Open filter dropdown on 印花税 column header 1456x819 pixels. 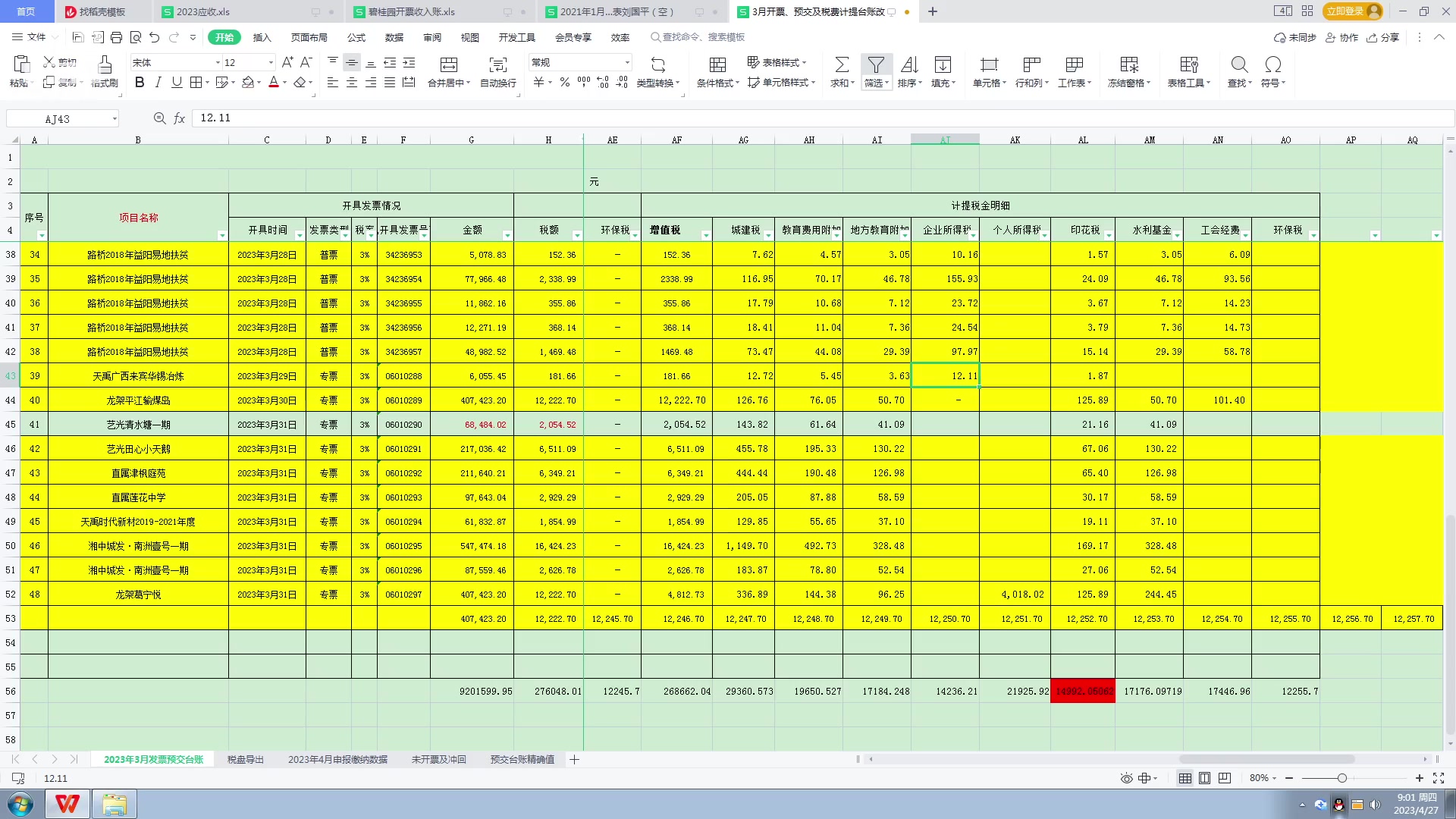coord(1109,236)
